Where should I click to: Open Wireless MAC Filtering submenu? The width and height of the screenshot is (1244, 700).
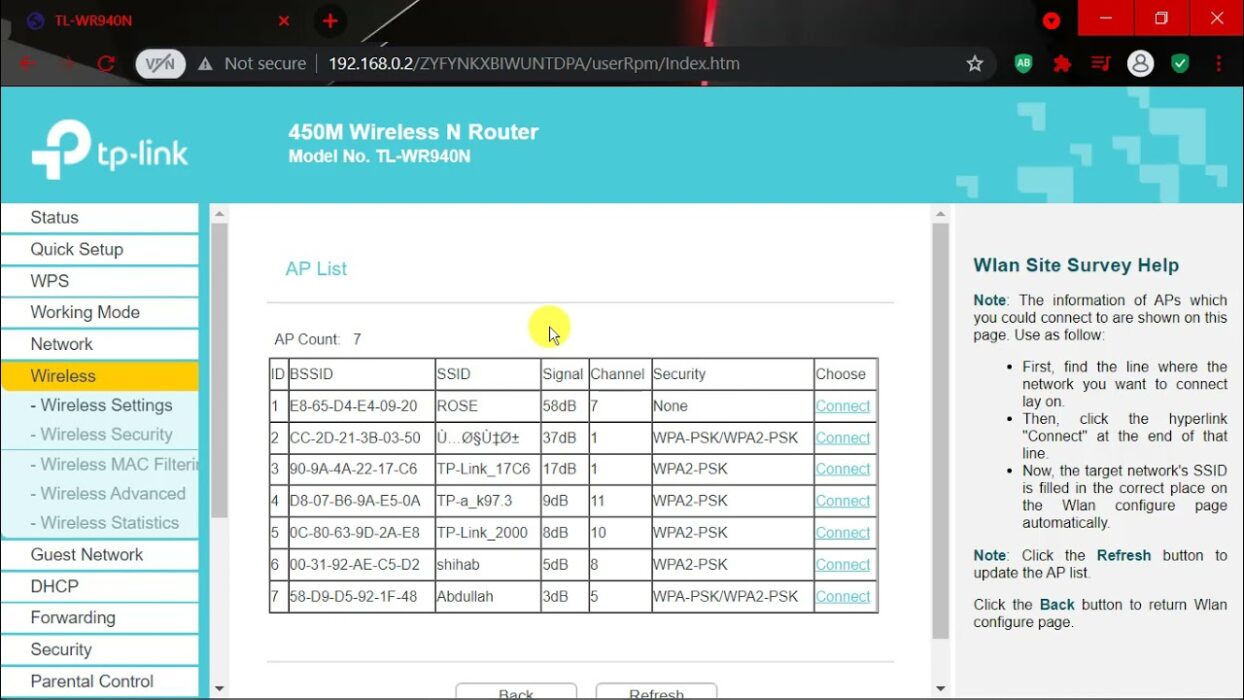pos(114,464)
